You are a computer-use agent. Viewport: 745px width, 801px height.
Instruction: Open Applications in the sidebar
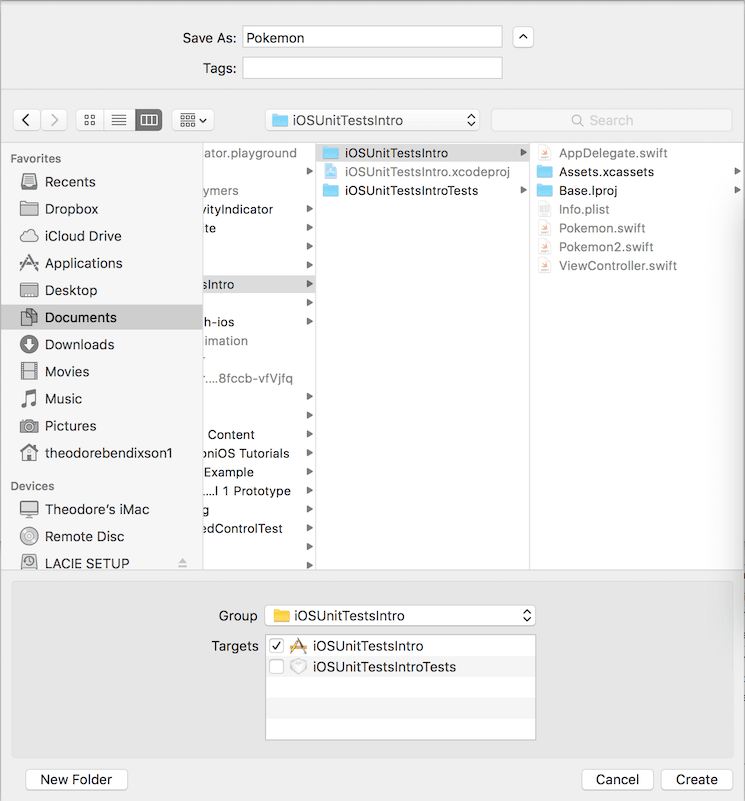coord(101,263)
